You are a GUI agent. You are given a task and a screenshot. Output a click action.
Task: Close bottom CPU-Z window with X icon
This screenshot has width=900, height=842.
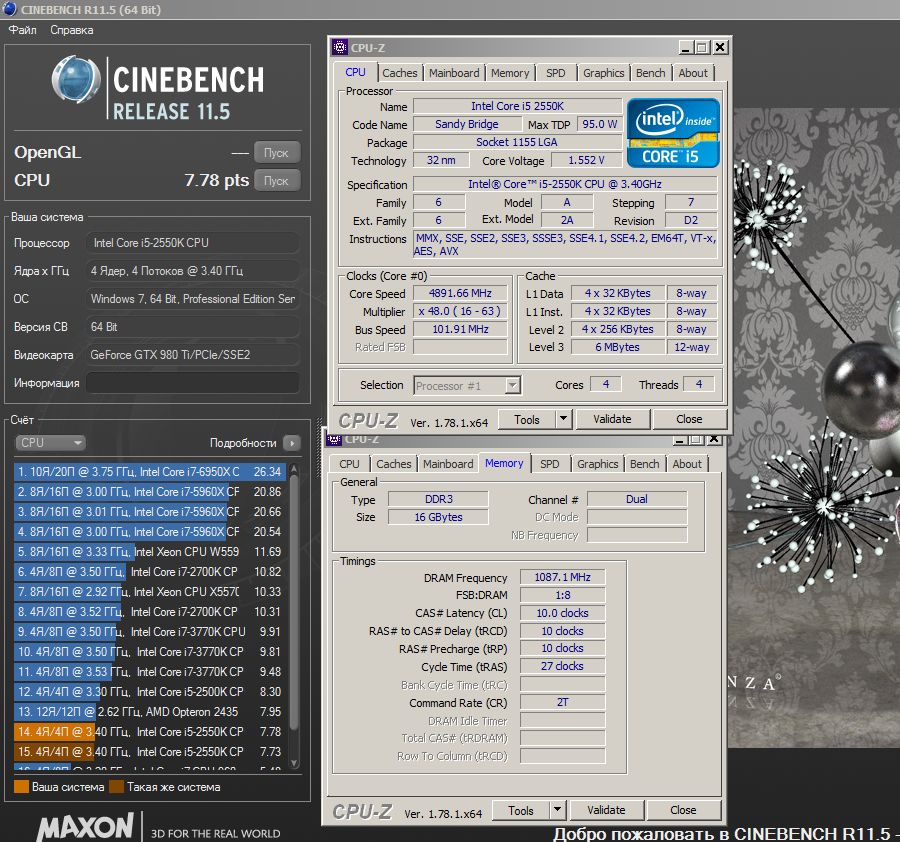click(x=714, y=440)
